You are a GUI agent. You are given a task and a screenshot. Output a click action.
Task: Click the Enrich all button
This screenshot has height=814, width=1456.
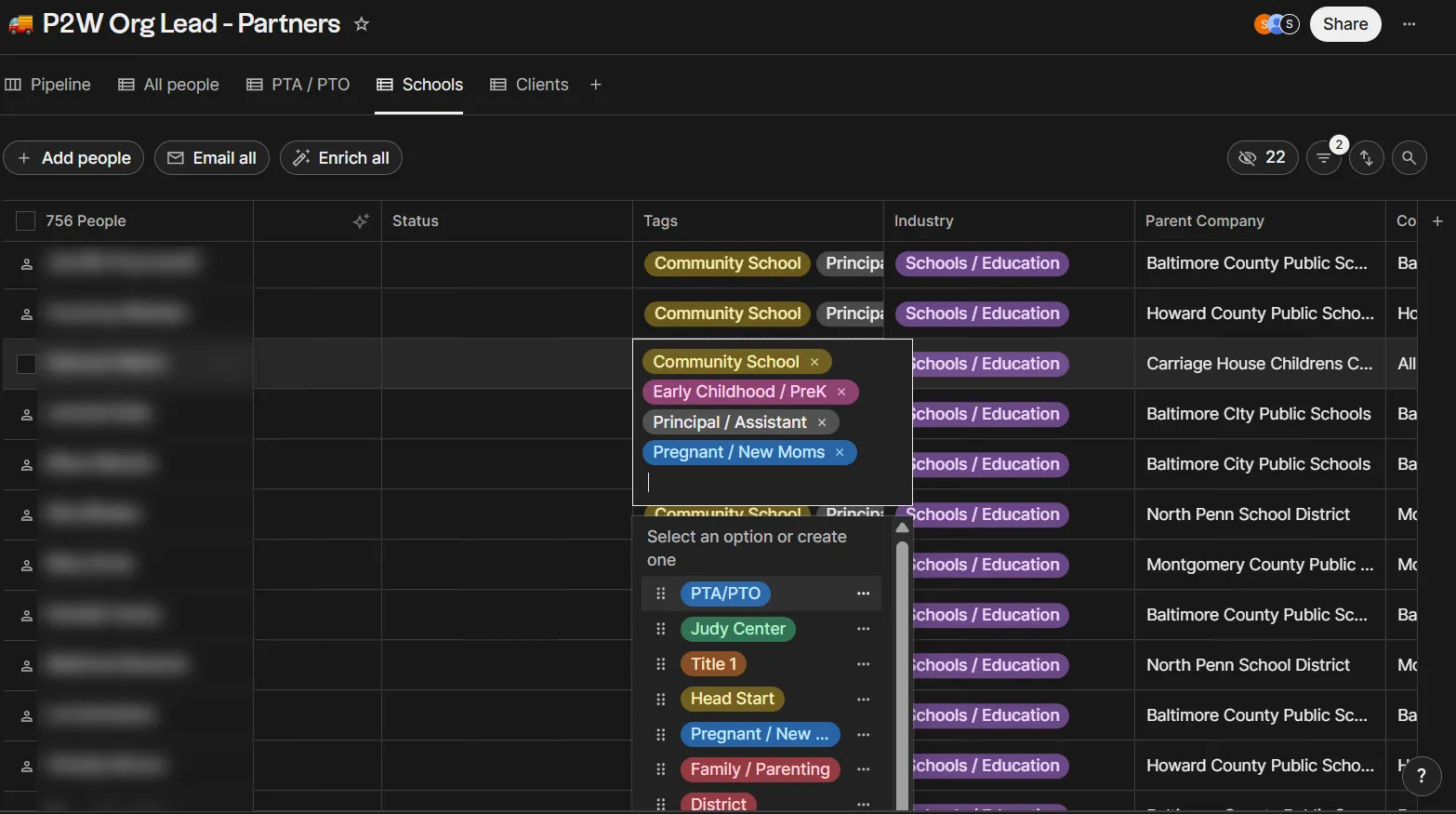pyautogui.click(x=341, y=158)
